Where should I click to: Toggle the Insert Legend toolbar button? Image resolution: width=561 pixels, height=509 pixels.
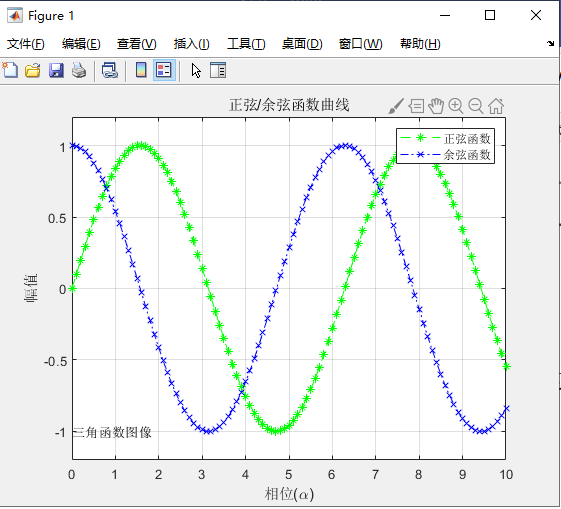tap(164, 70)
